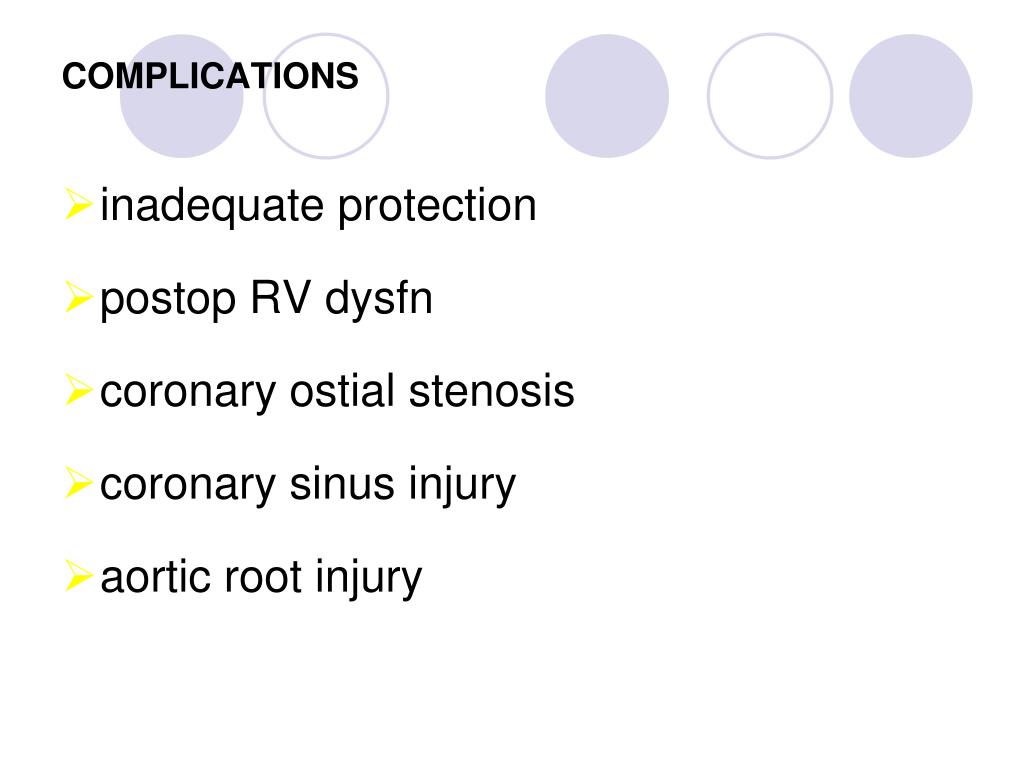Click the yellow arrow before aortic root injury
The height and width of the screenshot is (768, 1024).
[78, 575]
